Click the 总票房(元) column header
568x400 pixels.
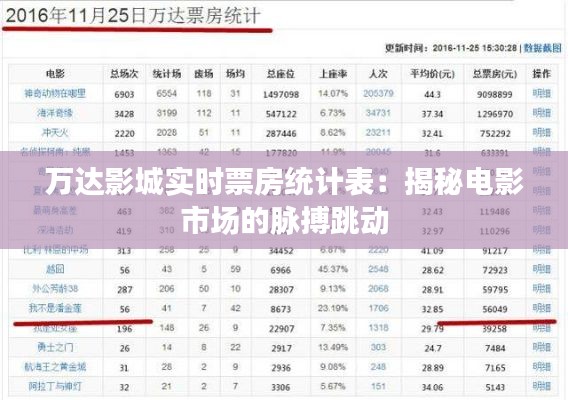(495, 74)
